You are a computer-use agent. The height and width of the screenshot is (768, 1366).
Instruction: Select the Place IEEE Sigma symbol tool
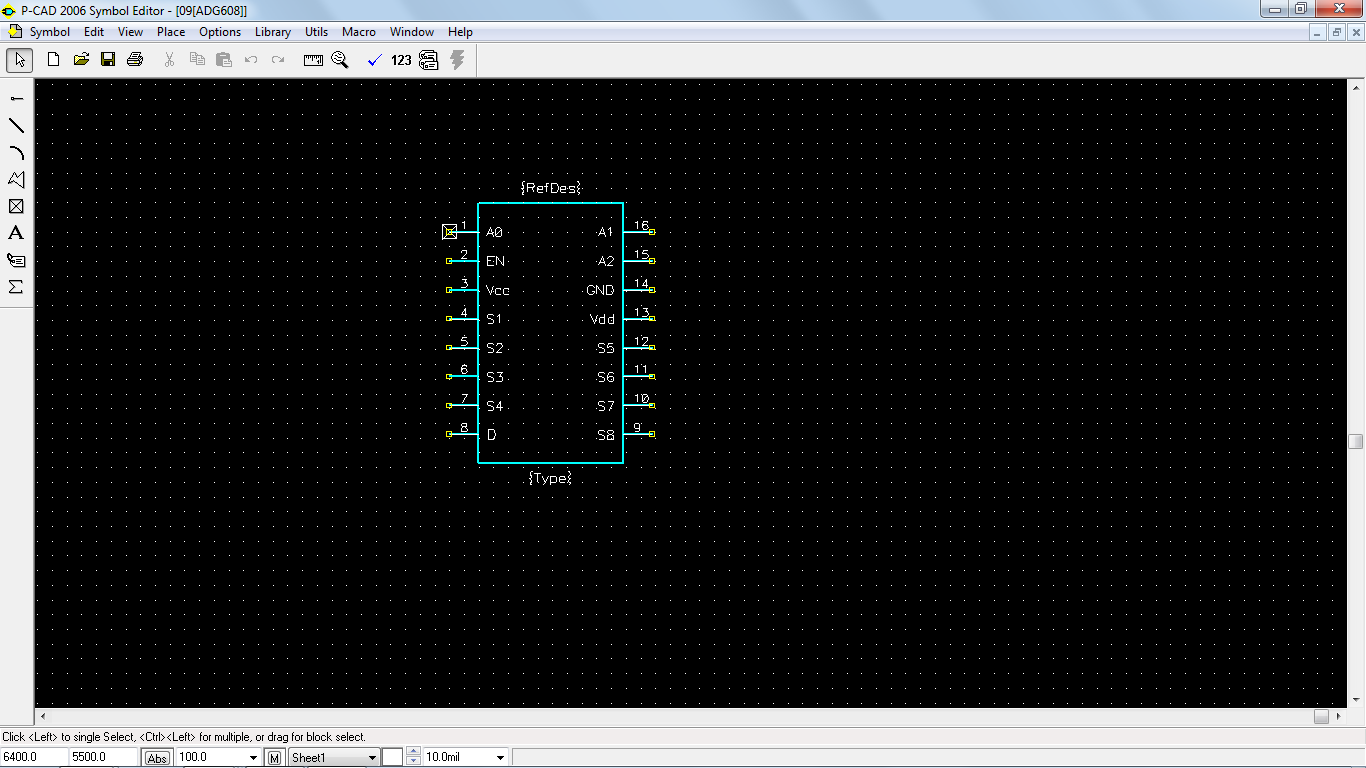[16, 287]
